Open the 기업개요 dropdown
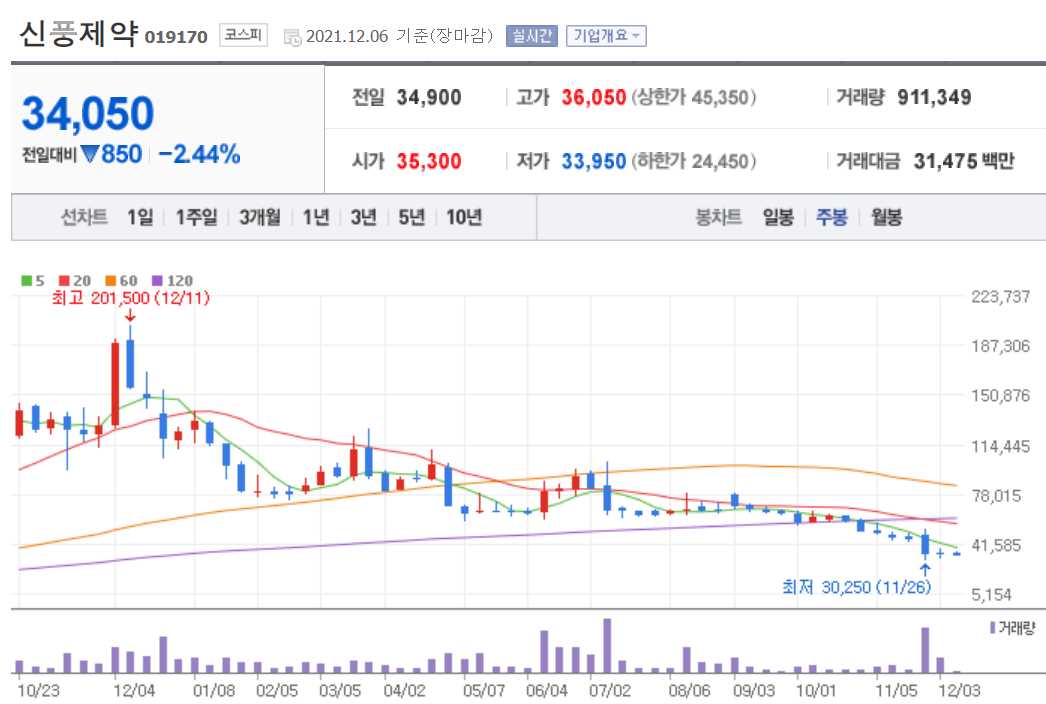The height and width of the screenshot is (704, 1046). pyautogui.click(x=606, y=36)
